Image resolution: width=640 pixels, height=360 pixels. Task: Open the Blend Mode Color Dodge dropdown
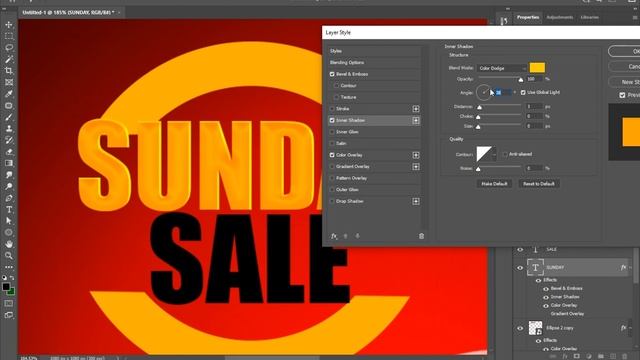click(502, 68)
